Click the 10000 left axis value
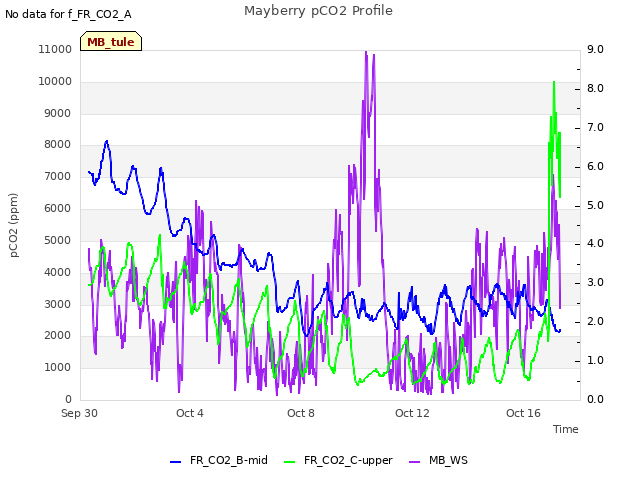 coord(55,81)
